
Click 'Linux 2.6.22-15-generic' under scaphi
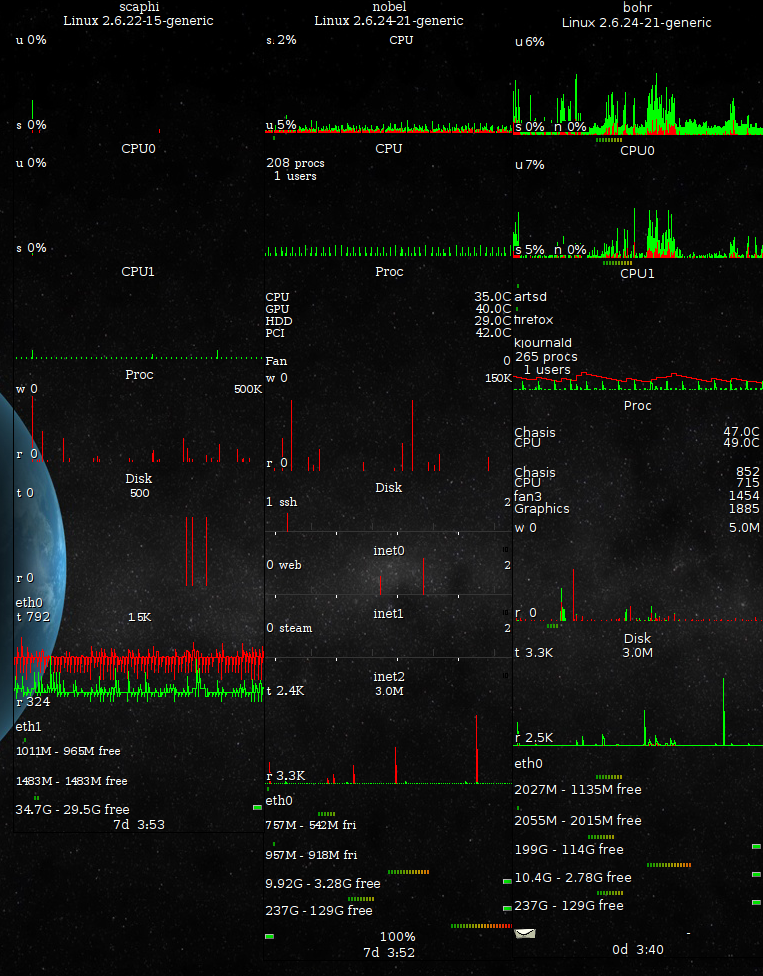tap(138, 21)
